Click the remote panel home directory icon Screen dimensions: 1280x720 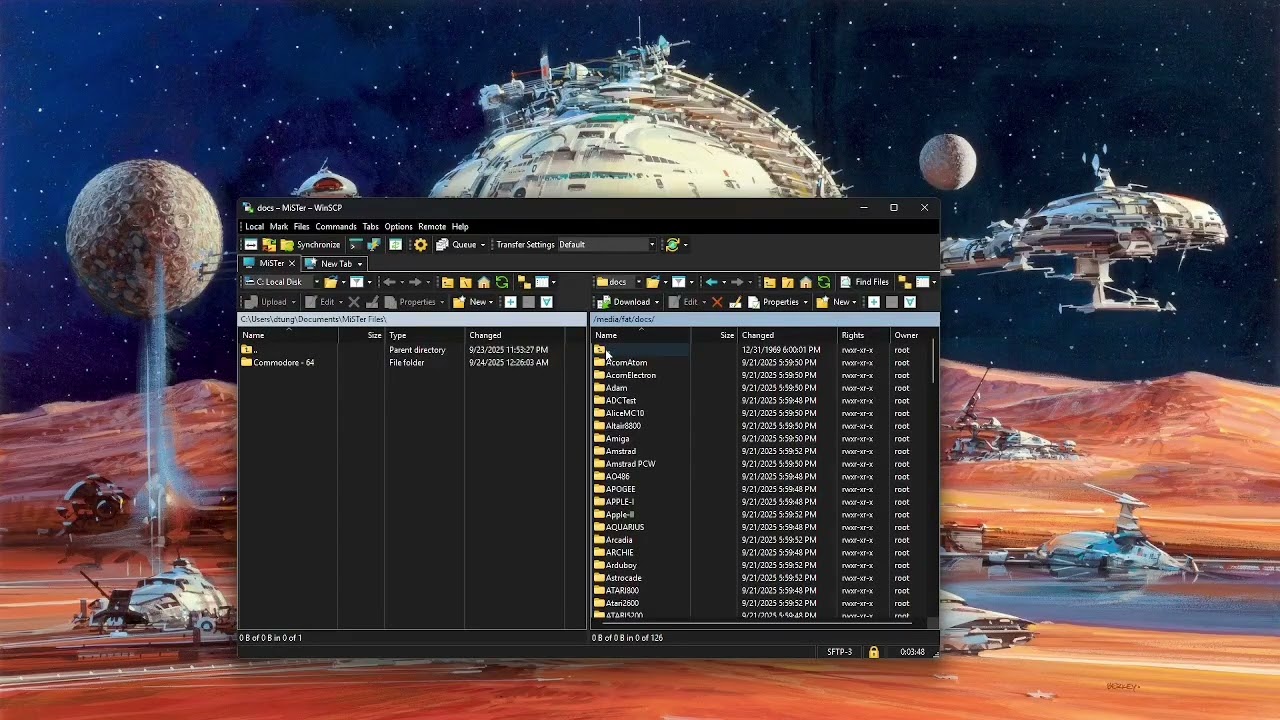coord(806,282)
